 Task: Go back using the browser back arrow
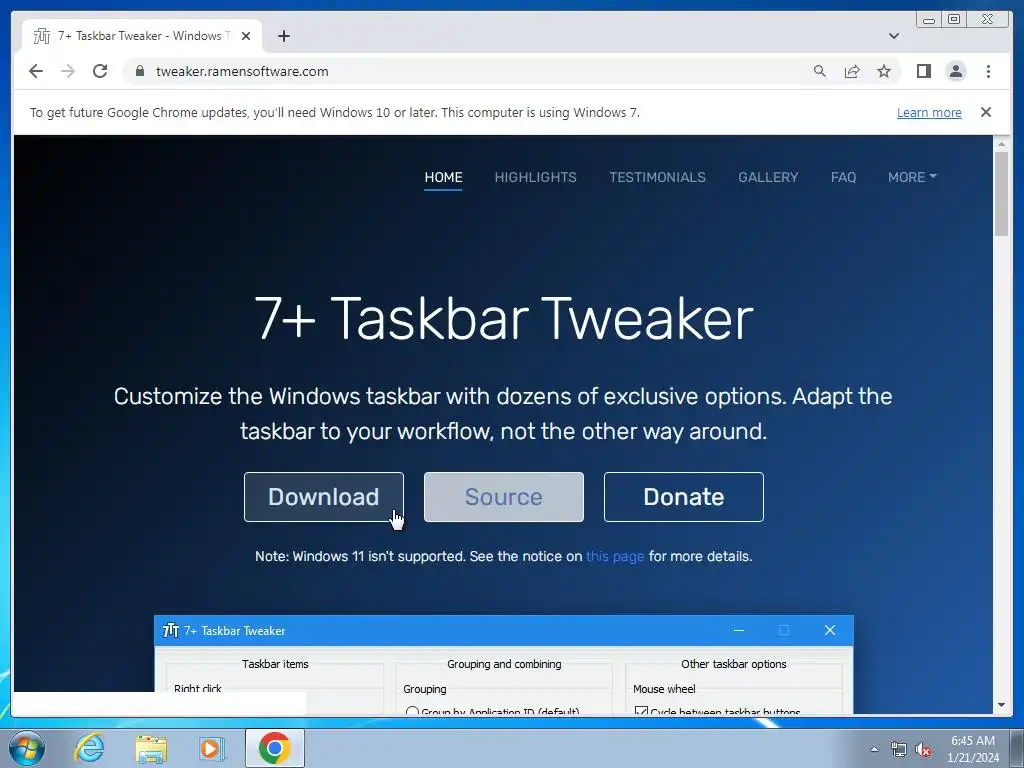(36, 71)
